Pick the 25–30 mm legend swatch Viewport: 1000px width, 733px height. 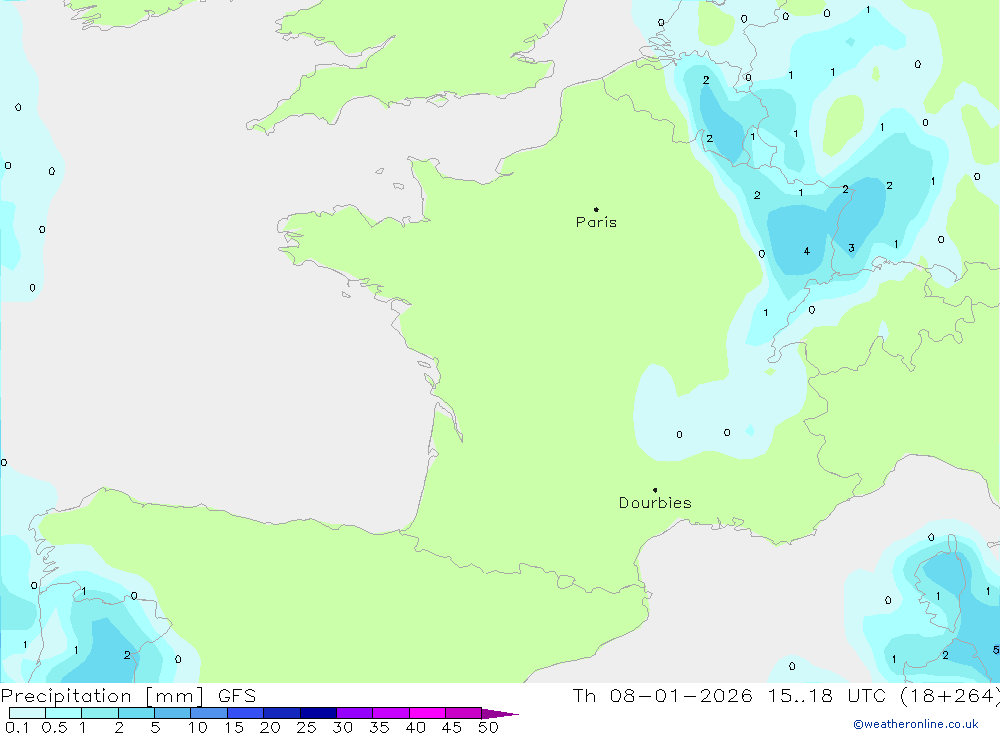coord(318,713)
